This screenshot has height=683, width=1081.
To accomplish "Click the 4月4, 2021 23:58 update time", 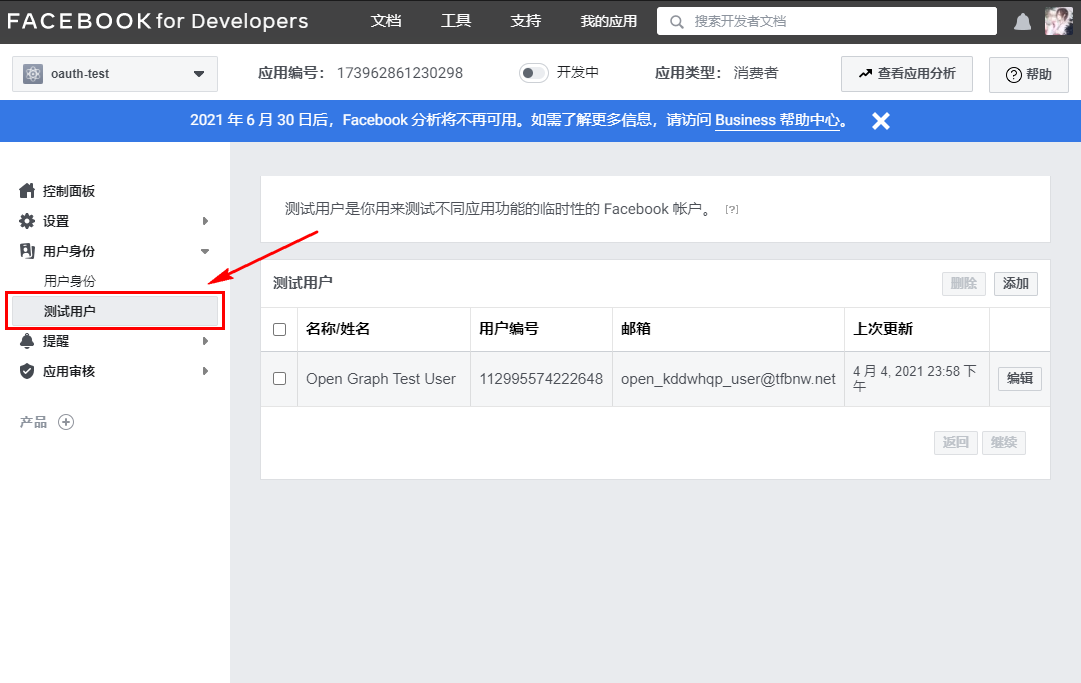I will (x=915, y=378).
